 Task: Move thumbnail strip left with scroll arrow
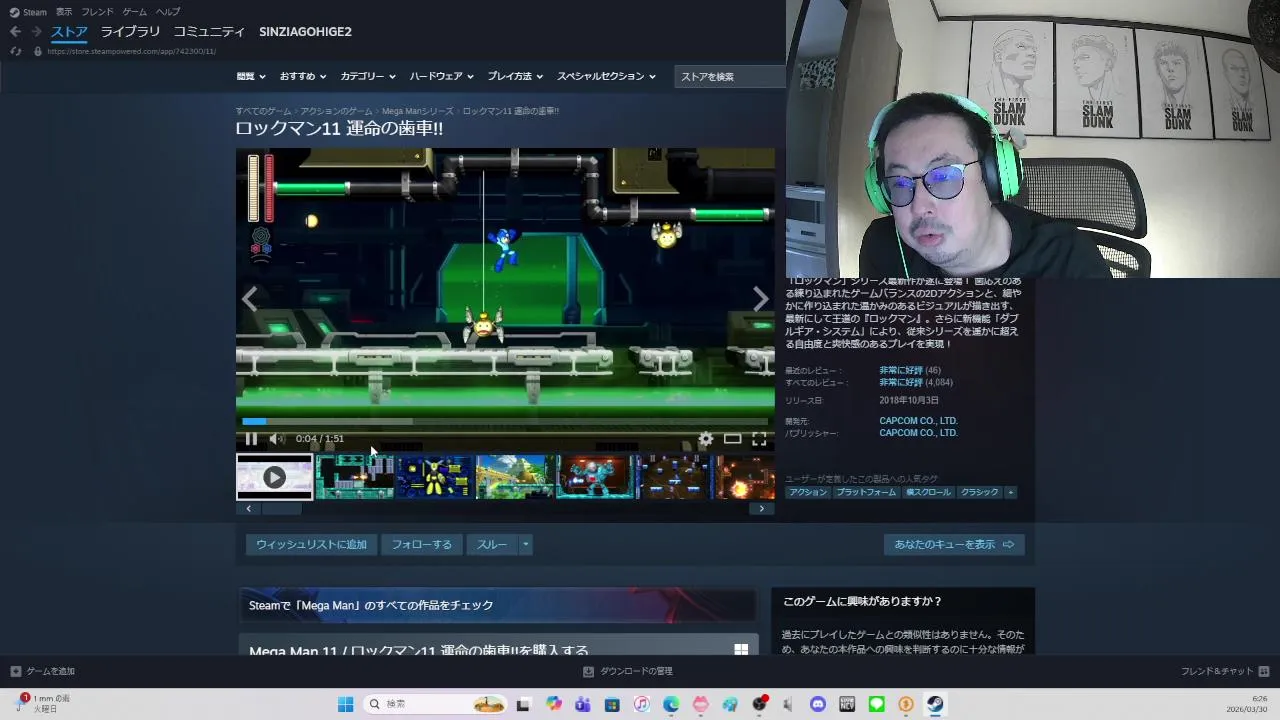(x=248, y=509)
